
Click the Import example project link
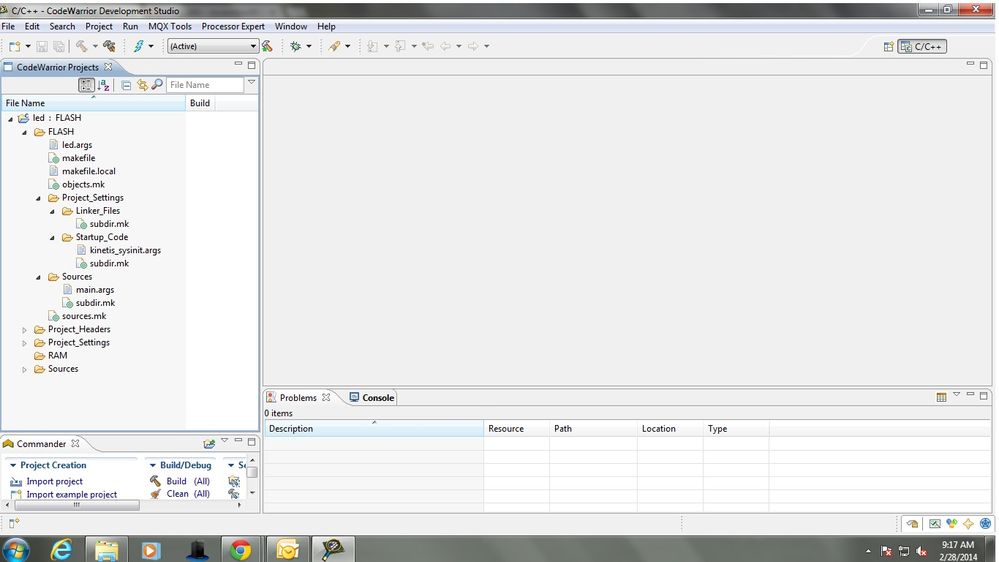coord(71,494)
